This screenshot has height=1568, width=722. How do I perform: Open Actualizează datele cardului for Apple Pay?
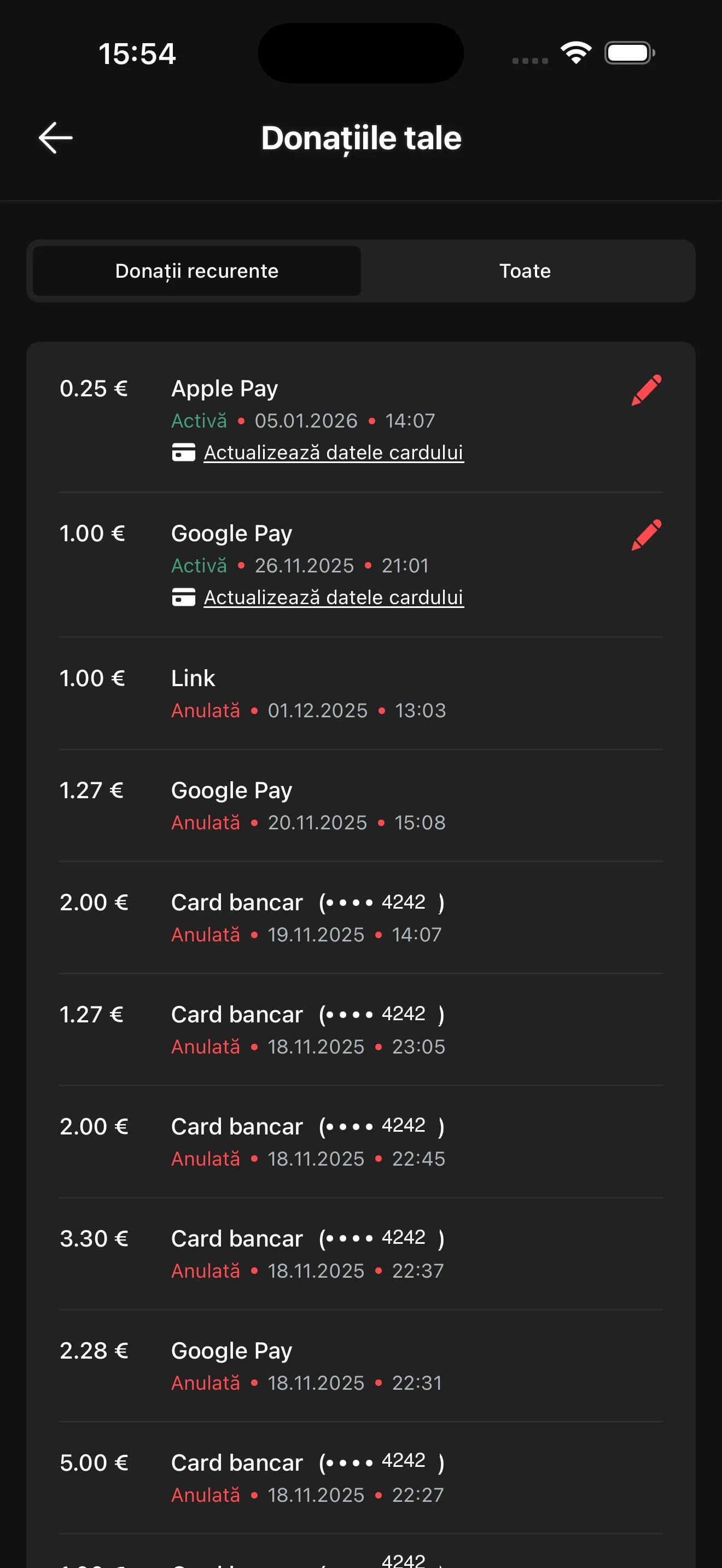[334, 452]
